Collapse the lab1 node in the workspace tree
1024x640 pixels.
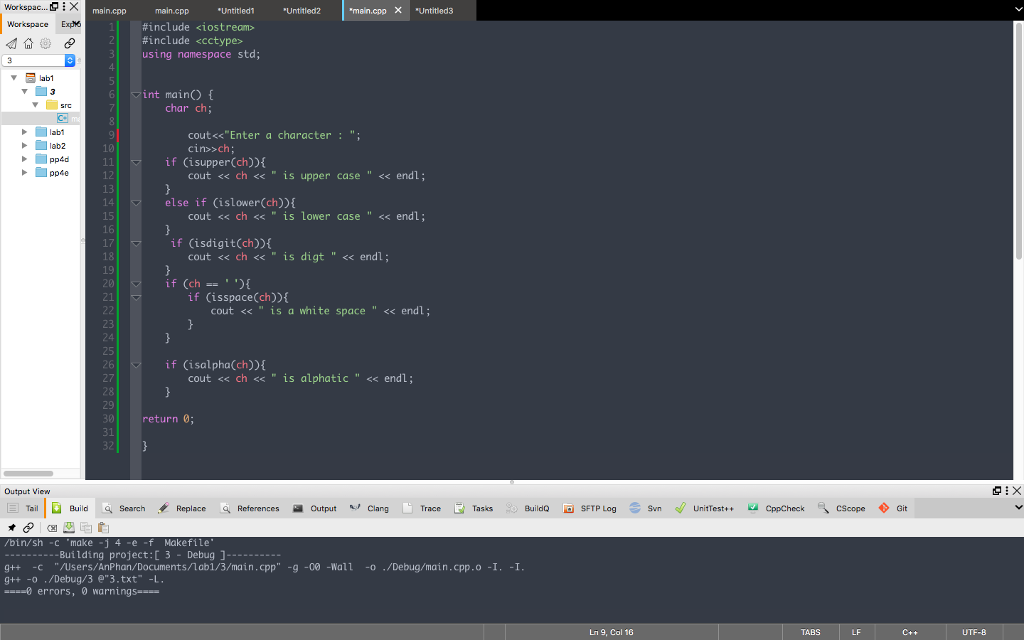coord(14,76)
